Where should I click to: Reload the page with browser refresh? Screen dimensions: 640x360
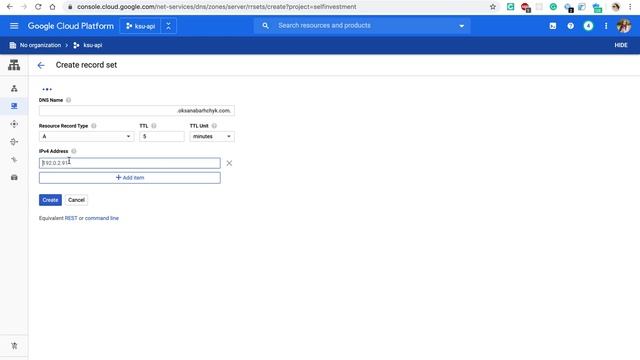(x=38, y=7)
